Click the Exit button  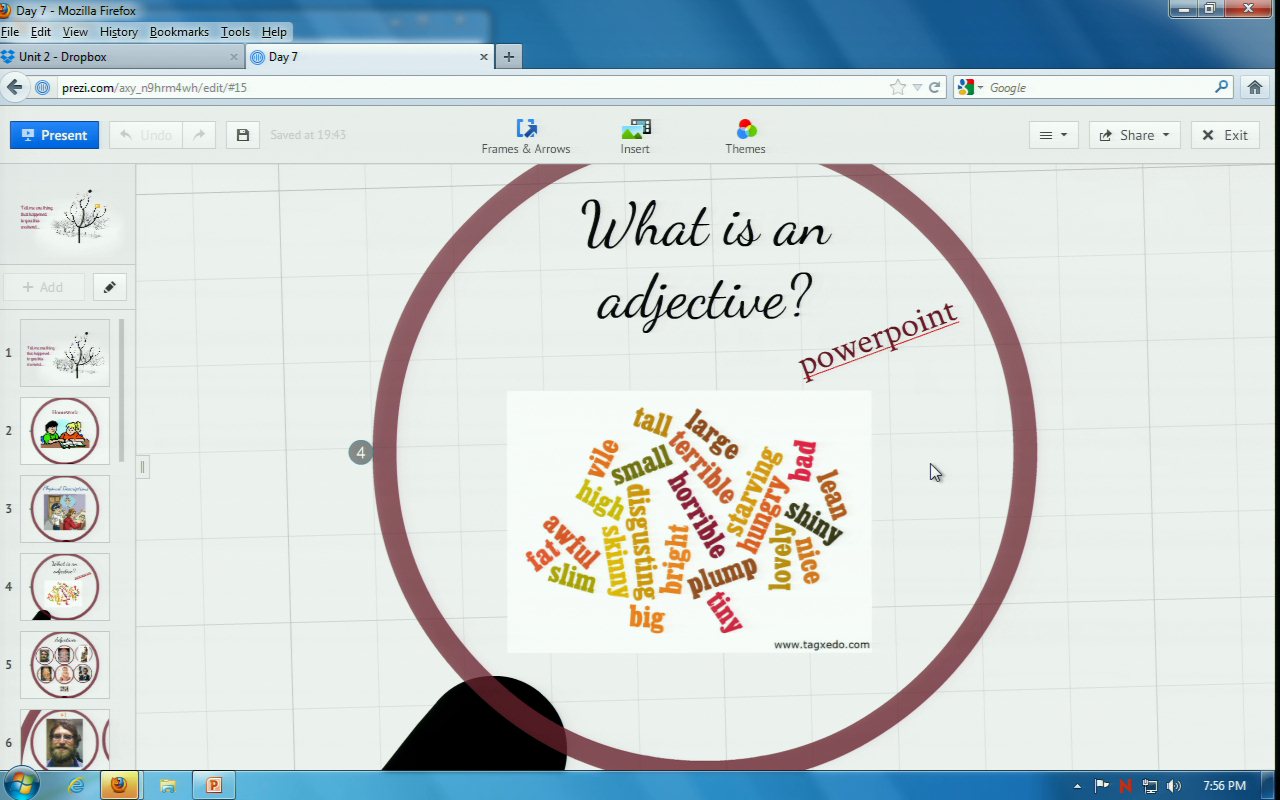coord(1225,135)
